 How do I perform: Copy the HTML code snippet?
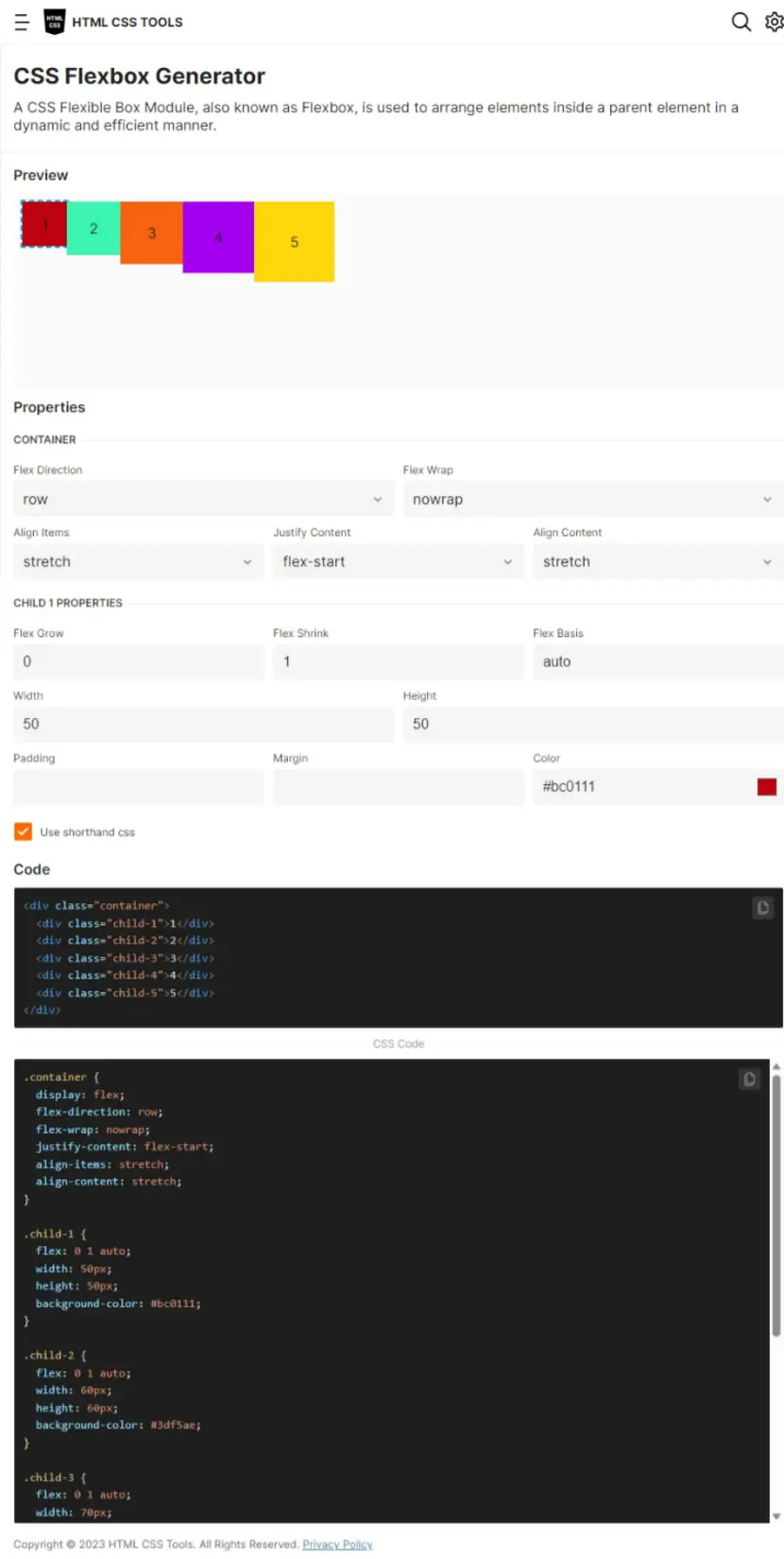click(762, 908)
